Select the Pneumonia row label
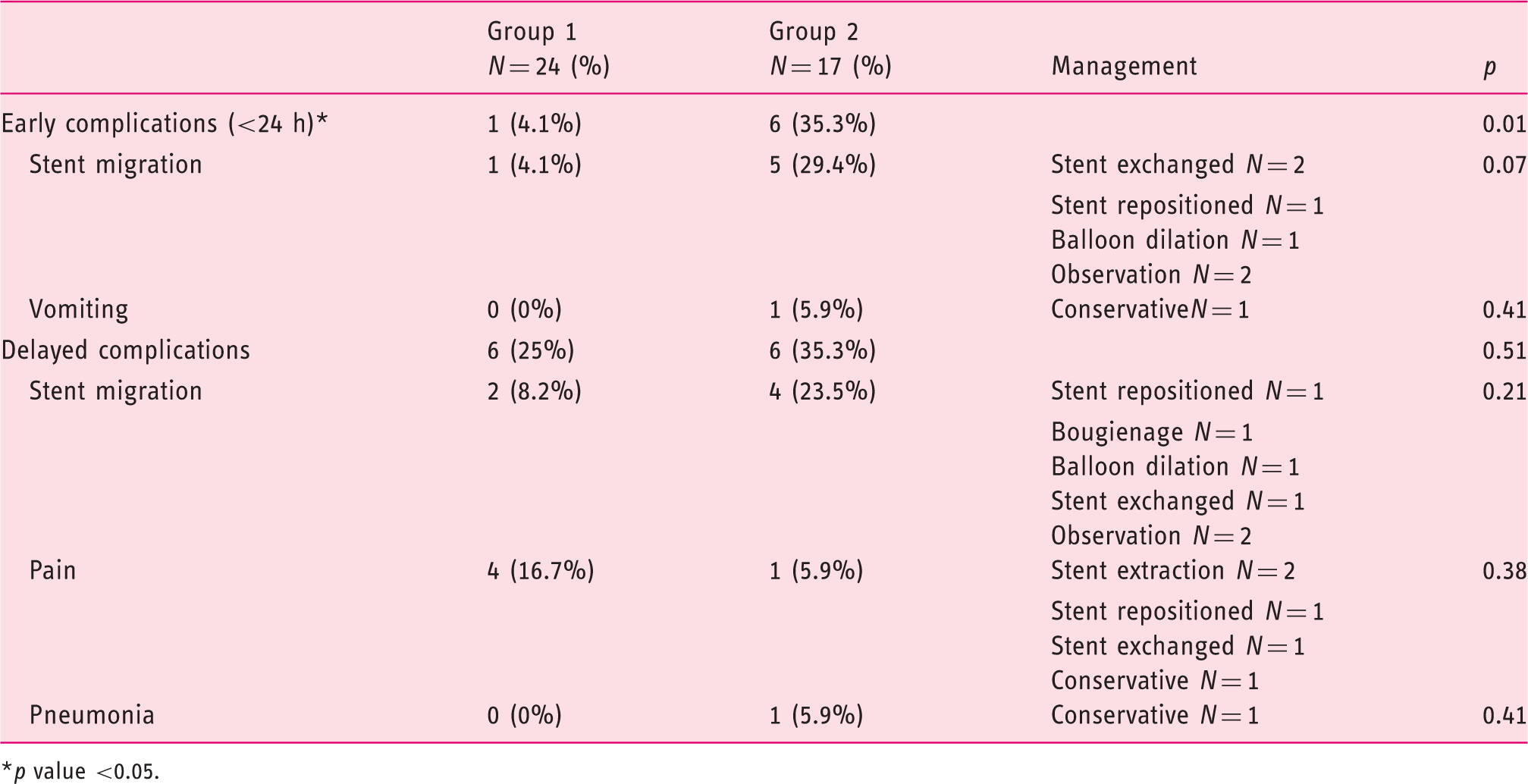Viewport: 1528px width, 784px height. click(92, 715)
